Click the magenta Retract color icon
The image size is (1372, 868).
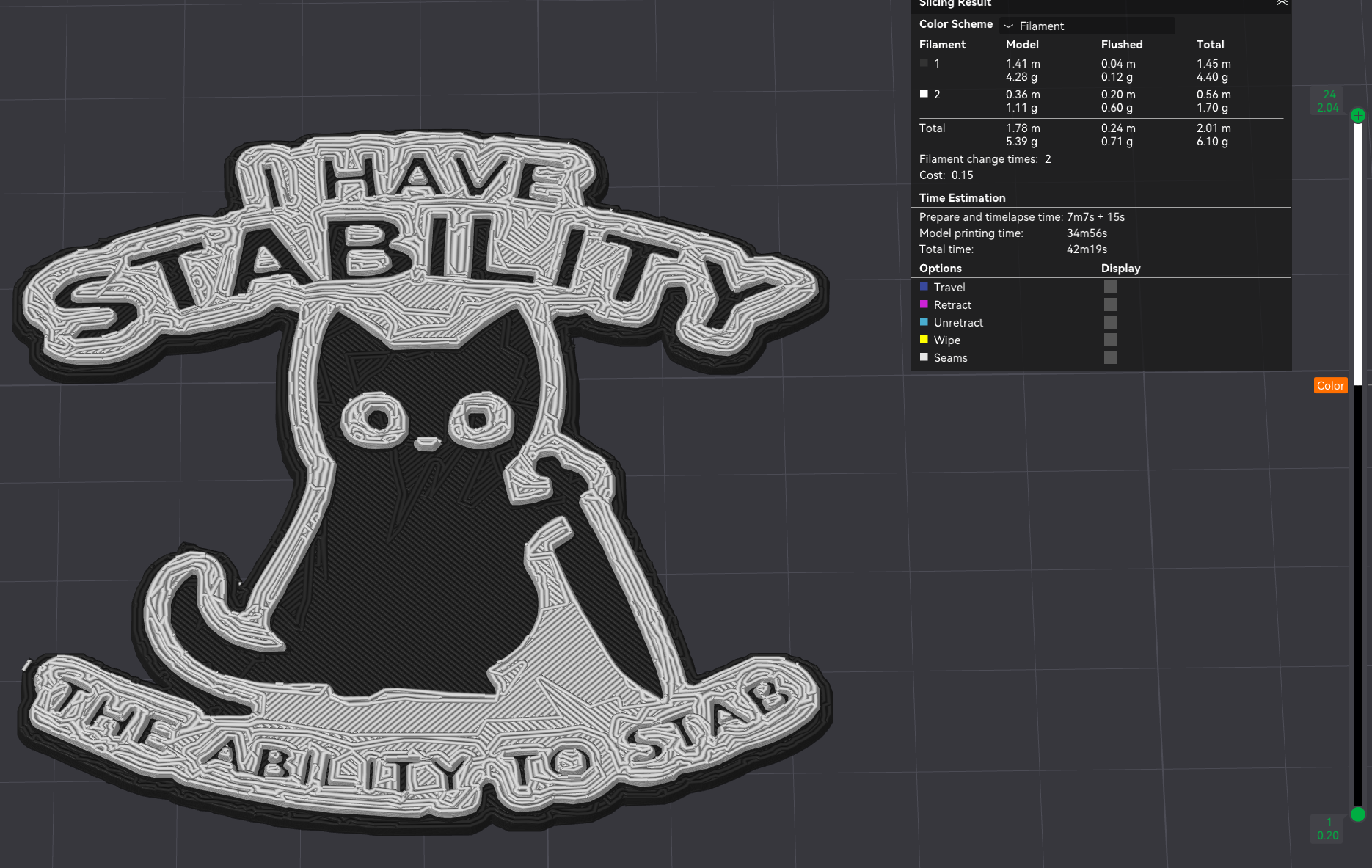(x=924, y=304)
